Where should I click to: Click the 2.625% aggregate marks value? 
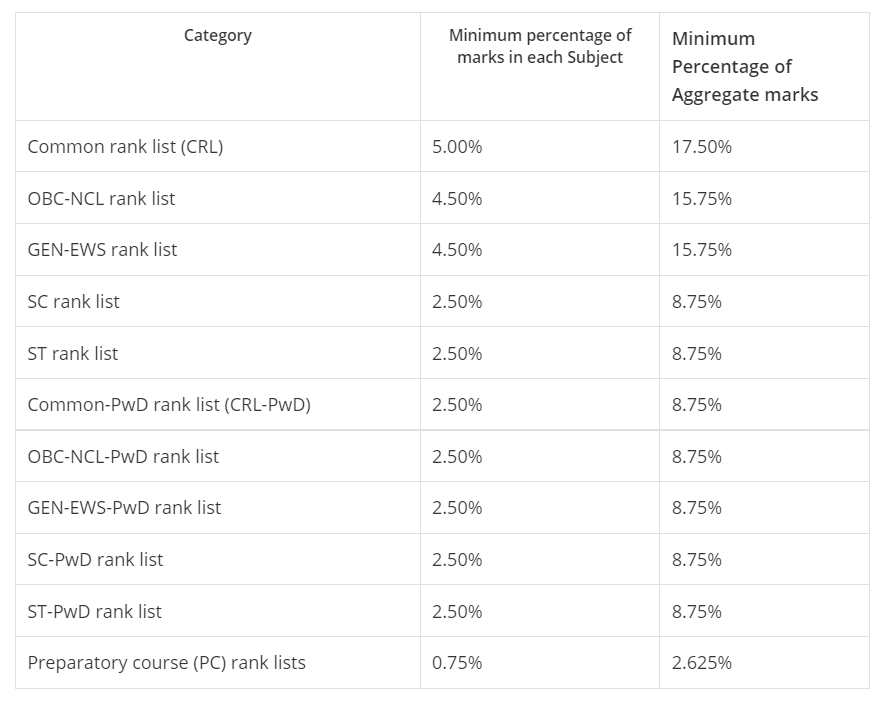pos(702,663)
